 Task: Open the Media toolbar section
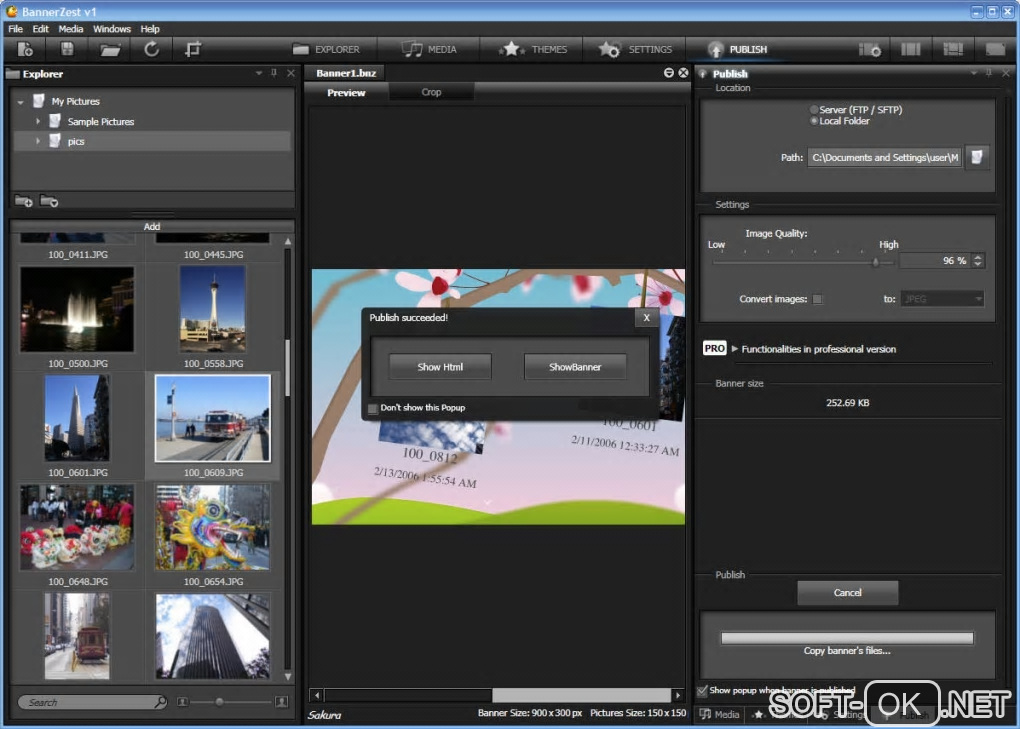click(429, 49)
